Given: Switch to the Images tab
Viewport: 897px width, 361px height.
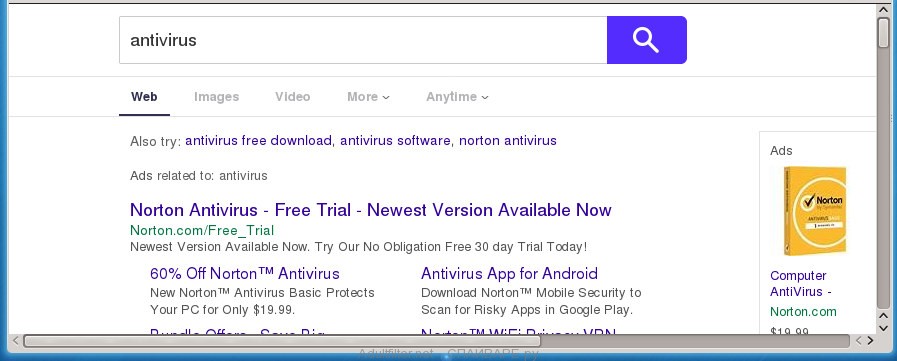Looking at the screenshot, I should click(x=216, y=97).
